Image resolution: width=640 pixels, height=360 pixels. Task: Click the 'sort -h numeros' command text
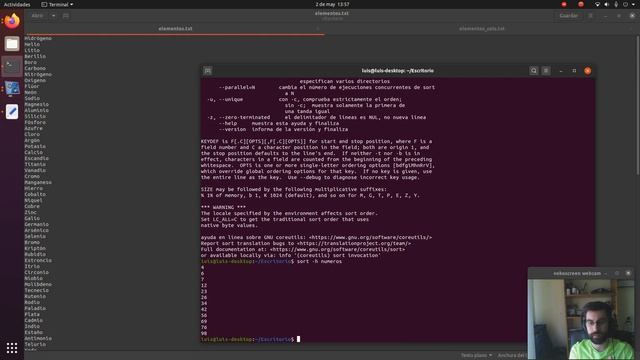point(319,261)
